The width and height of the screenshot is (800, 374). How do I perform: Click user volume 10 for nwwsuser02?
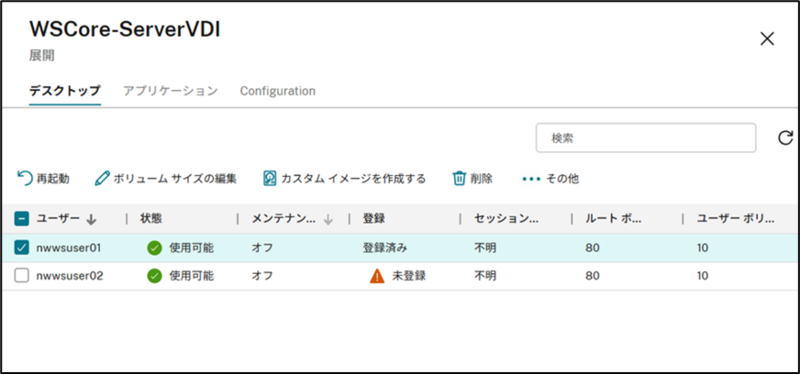703,276
